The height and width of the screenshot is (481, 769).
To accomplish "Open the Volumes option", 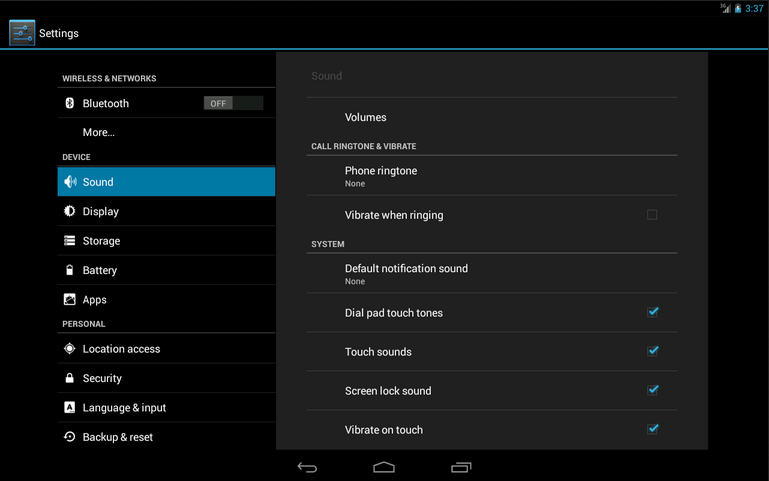I will (x=492, y=117).
